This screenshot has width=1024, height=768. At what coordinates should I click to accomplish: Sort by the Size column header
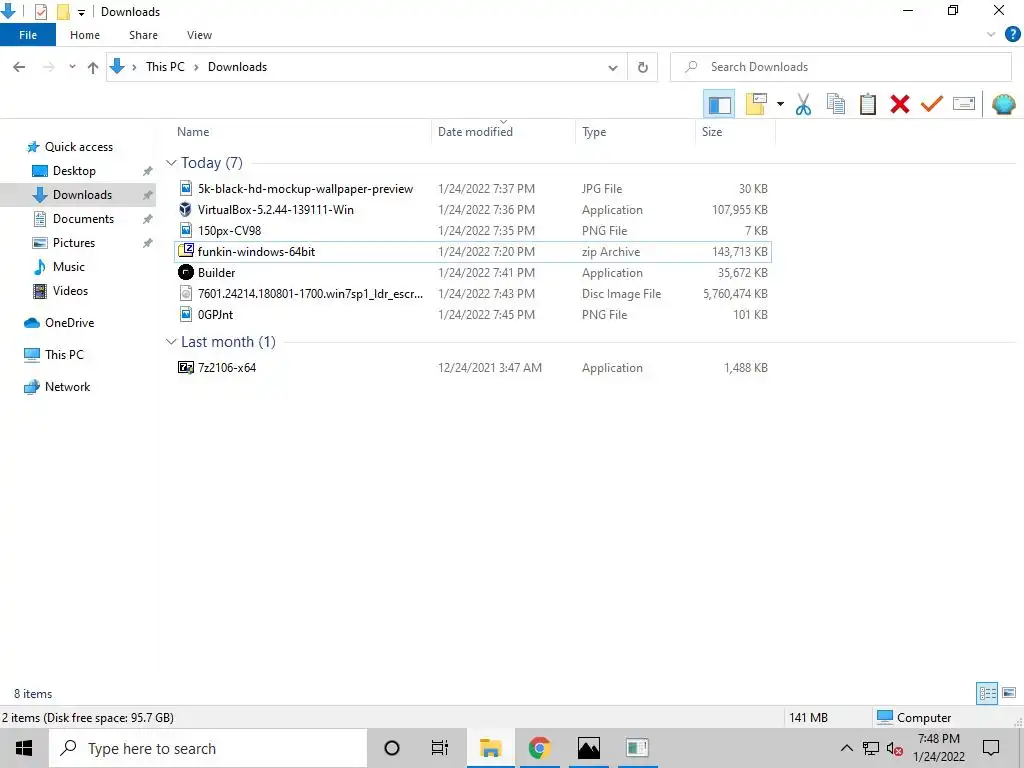click(x=735, y=131)
